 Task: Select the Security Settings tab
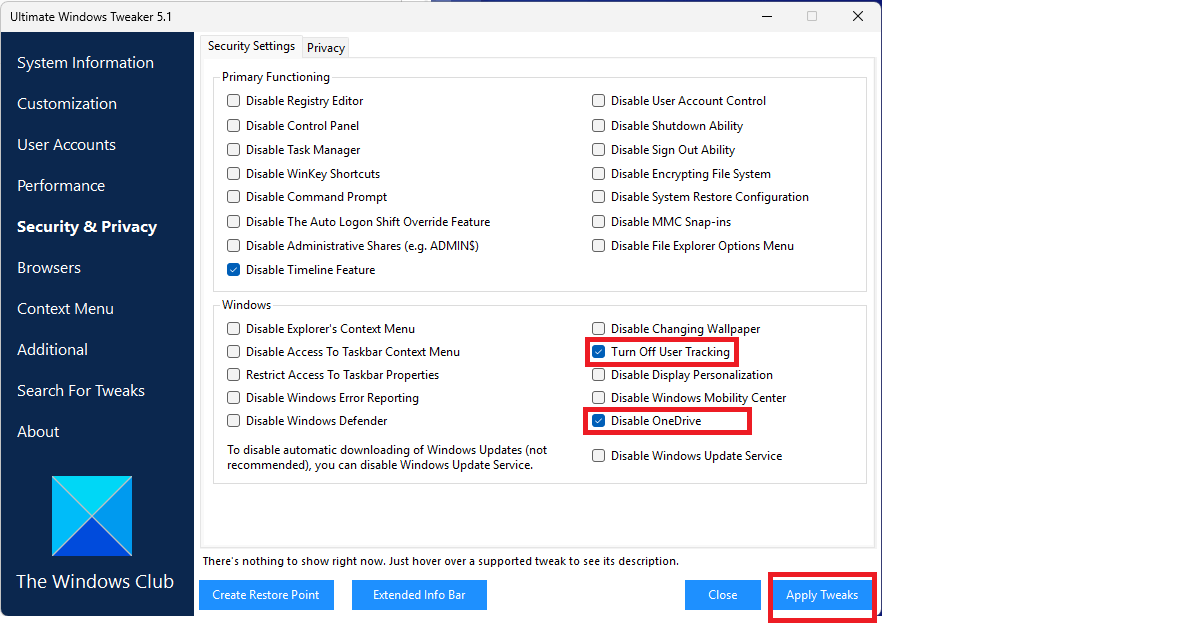pos(251,46)
